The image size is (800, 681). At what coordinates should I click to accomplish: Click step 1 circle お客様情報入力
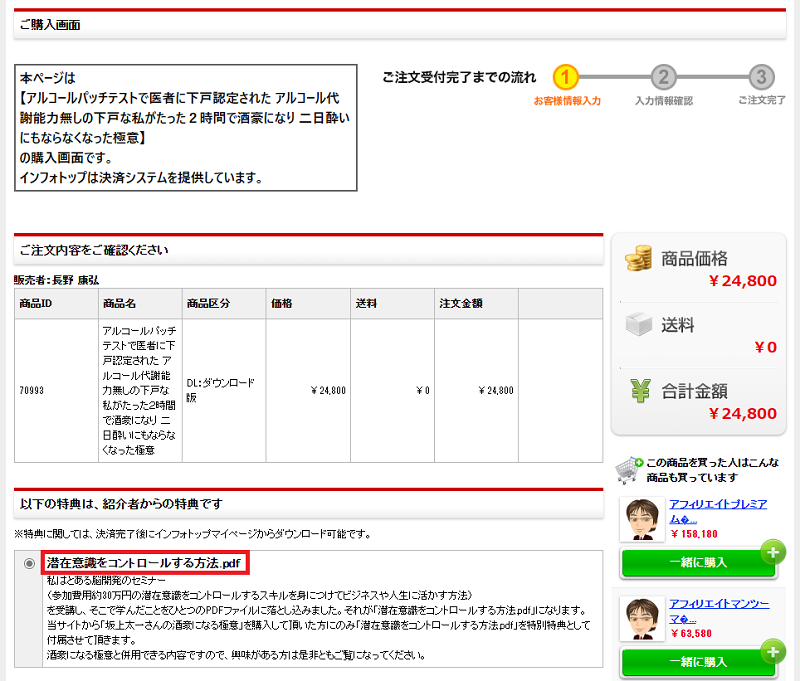566,77
